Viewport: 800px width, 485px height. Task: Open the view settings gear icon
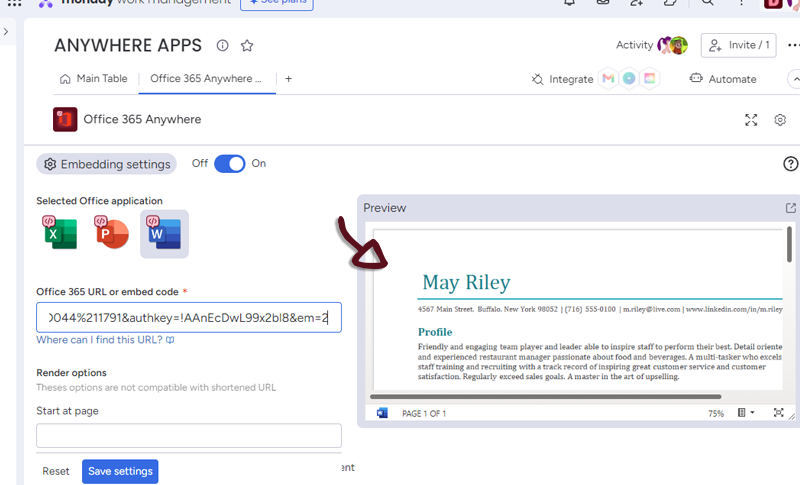point(780,120)
